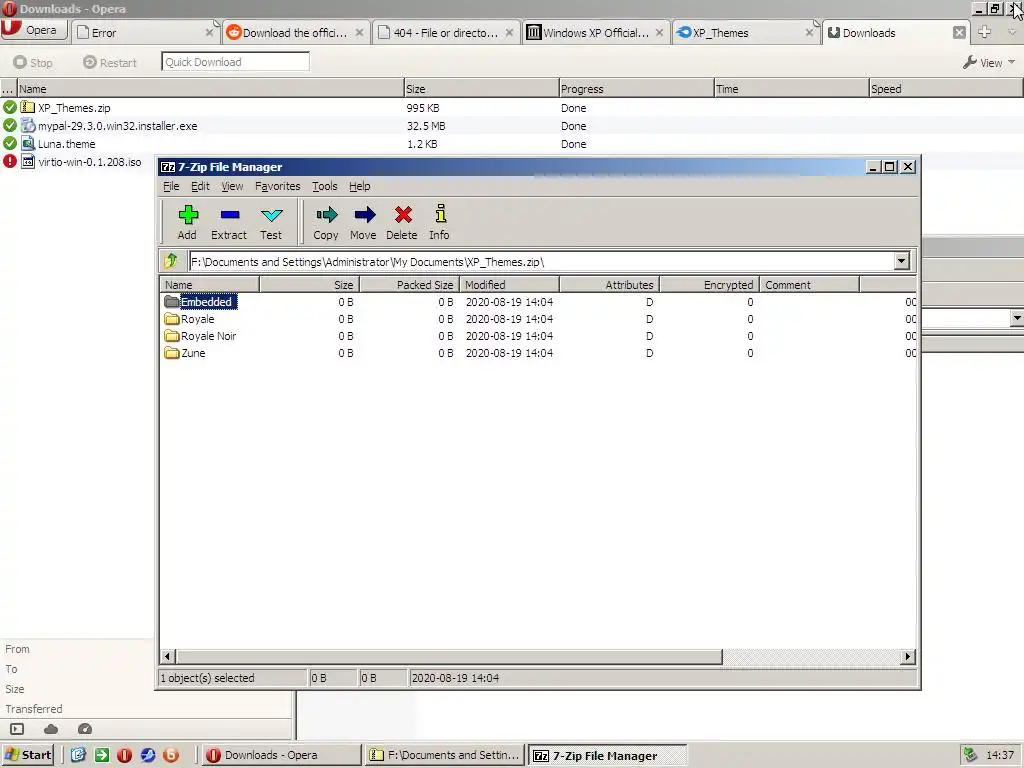Screen dimensions: 1024x768
Task: Switch to Downloads - Opera taskbar button
Action: click(x=281, y=755)
